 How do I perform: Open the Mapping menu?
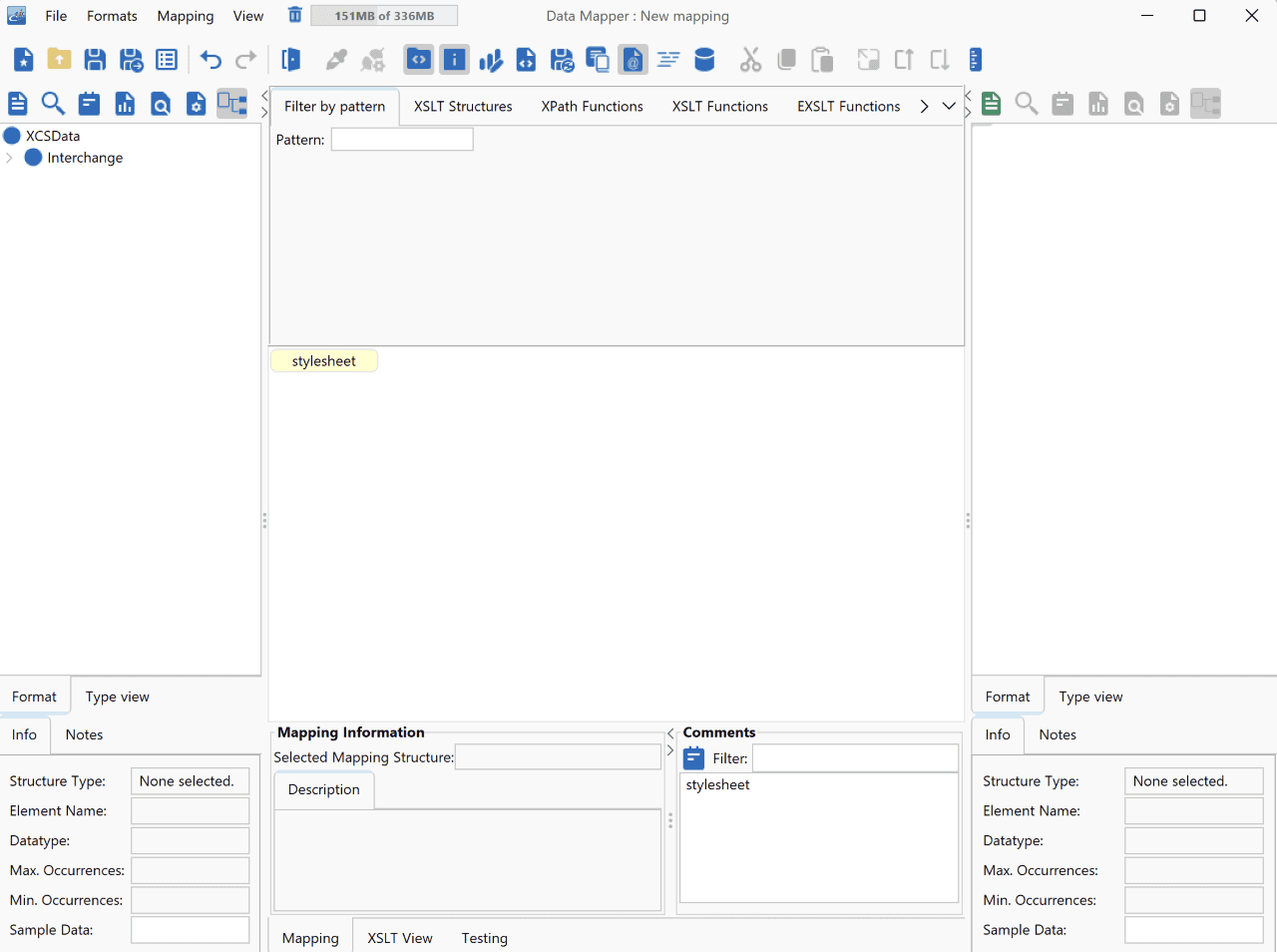pyautogui.click(x=186, y=16)
